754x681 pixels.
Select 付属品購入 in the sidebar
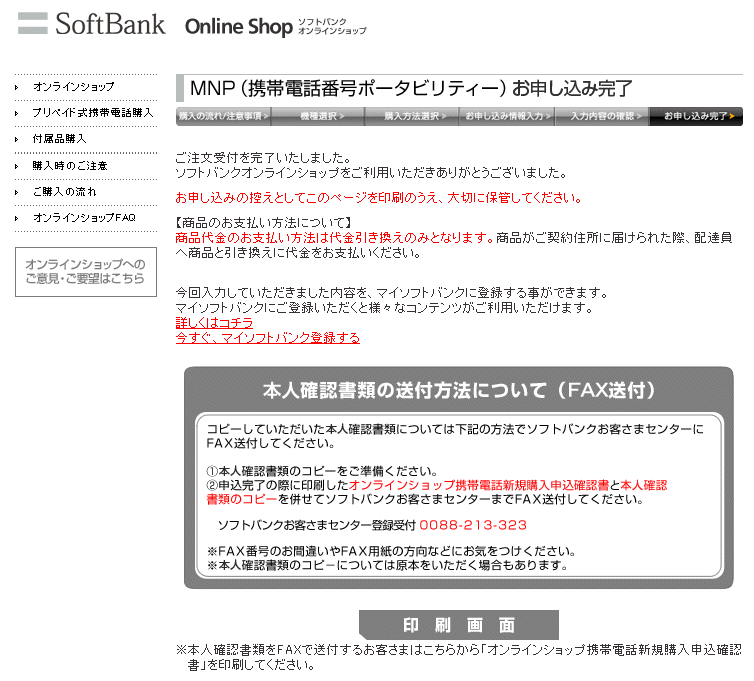coord(60,139)
